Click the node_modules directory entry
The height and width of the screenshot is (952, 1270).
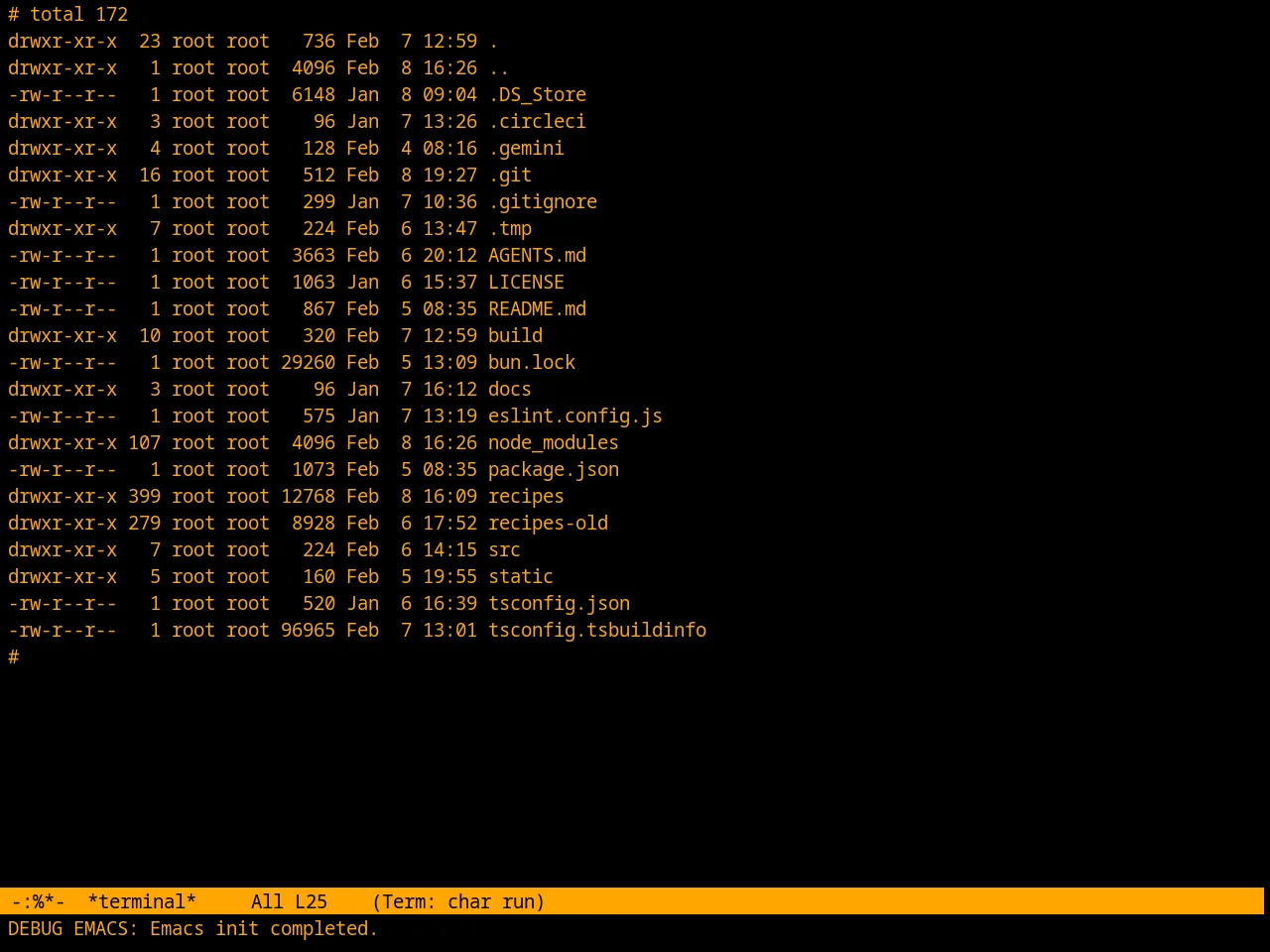pos(553,442)
